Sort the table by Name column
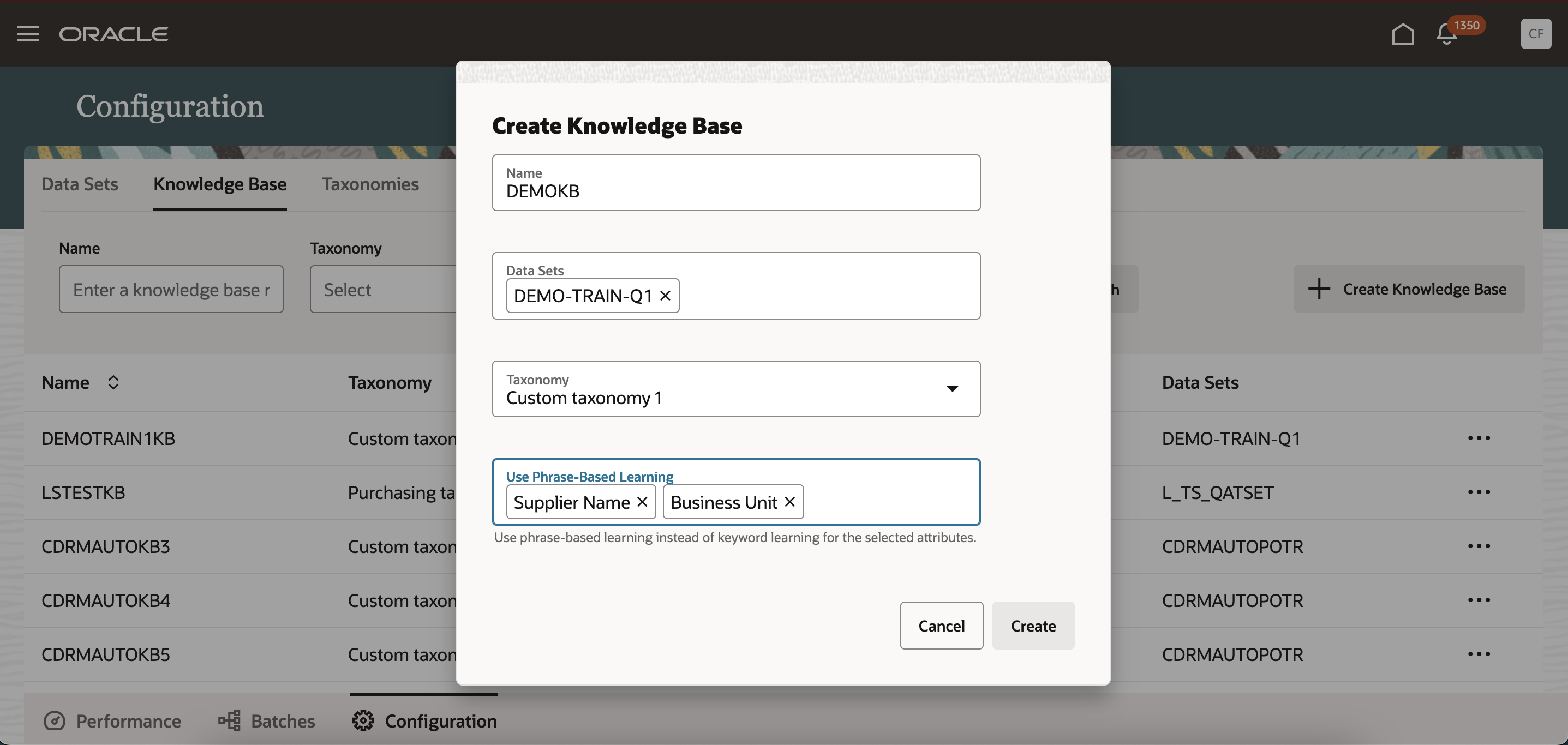Screen dimensions: 1568x745 113,383
